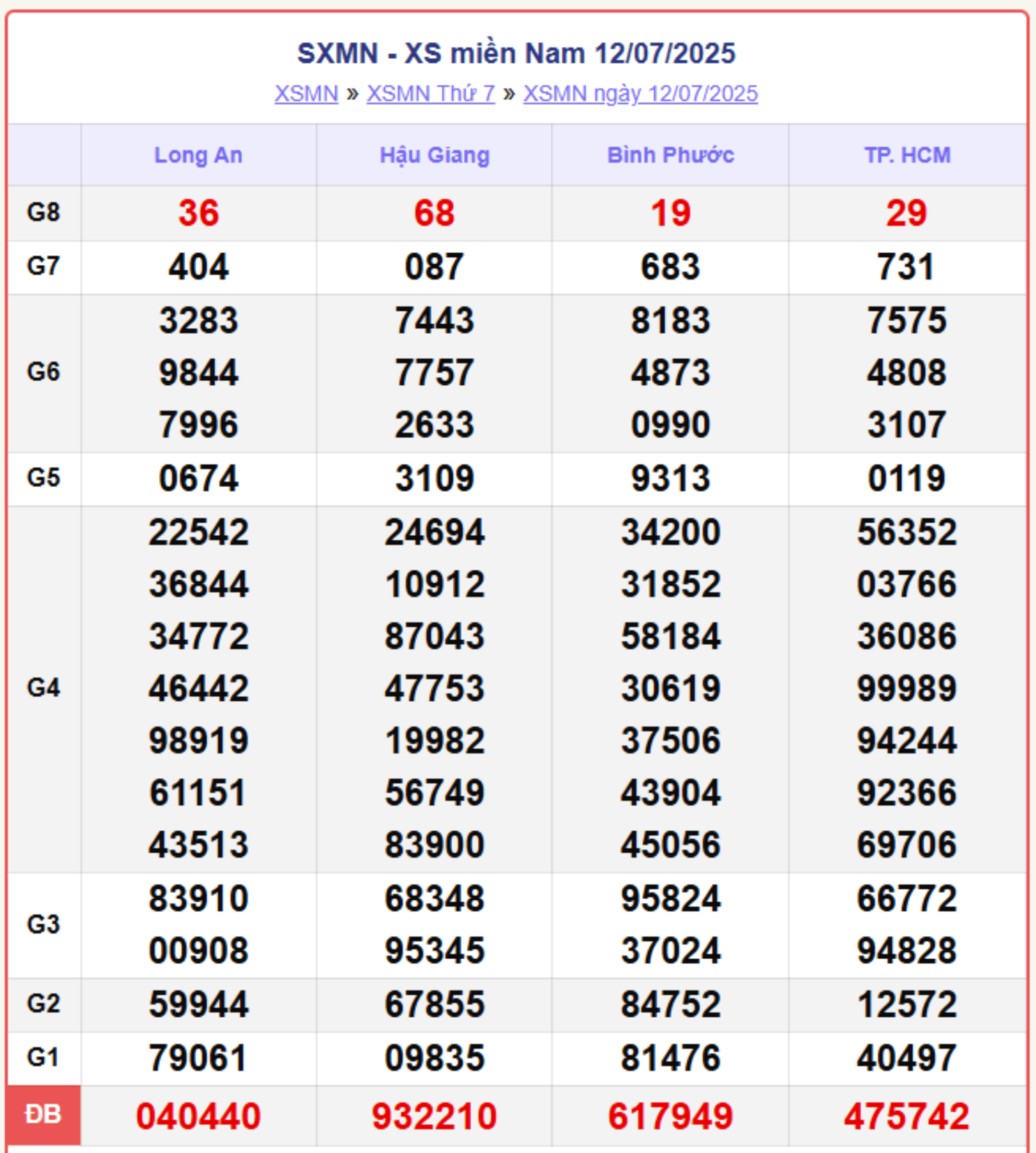Click G4 number 83900
This screenshot has width=1036, height=1153.
[434, 844]
